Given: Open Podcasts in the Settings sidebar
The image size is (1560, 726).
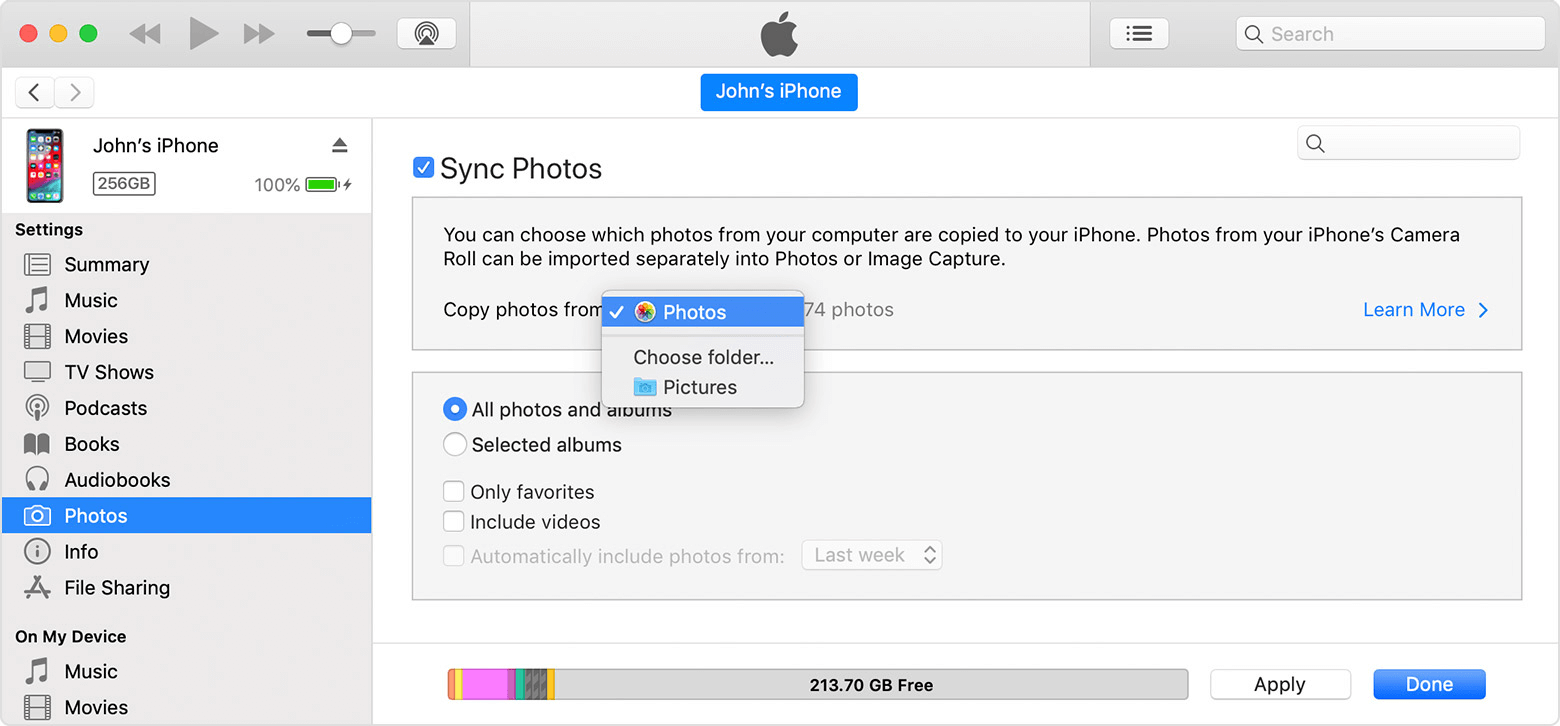Looking at the screenshot, I should (x=105, y=408).
